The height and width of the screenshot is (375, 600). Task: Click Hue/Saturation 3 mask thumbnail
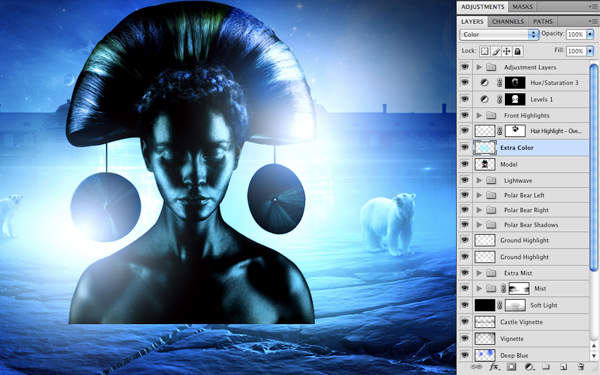click(515, 83)
